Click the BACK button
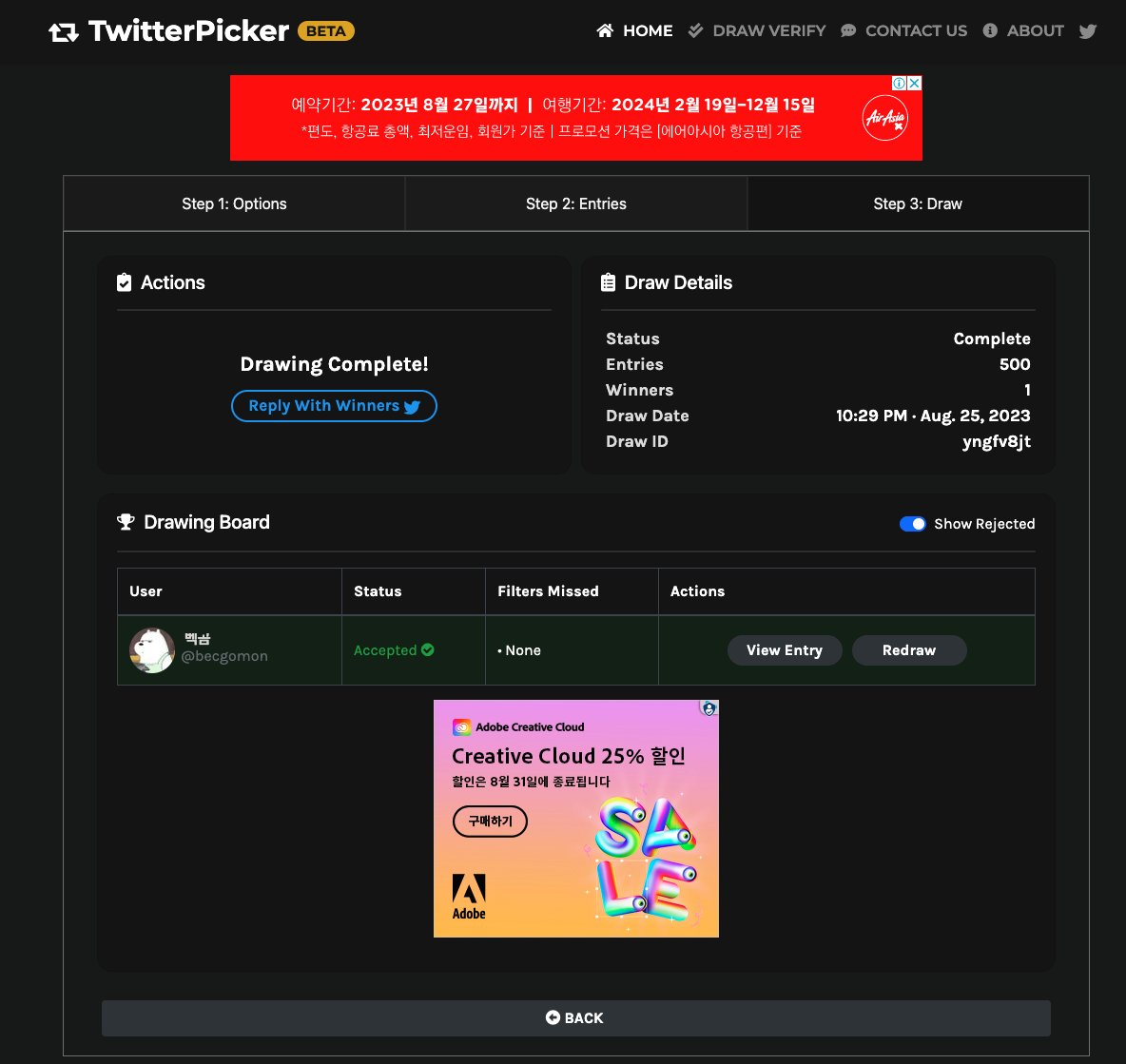This screenshot has width=1126, height=1064. click(576, 1018)
